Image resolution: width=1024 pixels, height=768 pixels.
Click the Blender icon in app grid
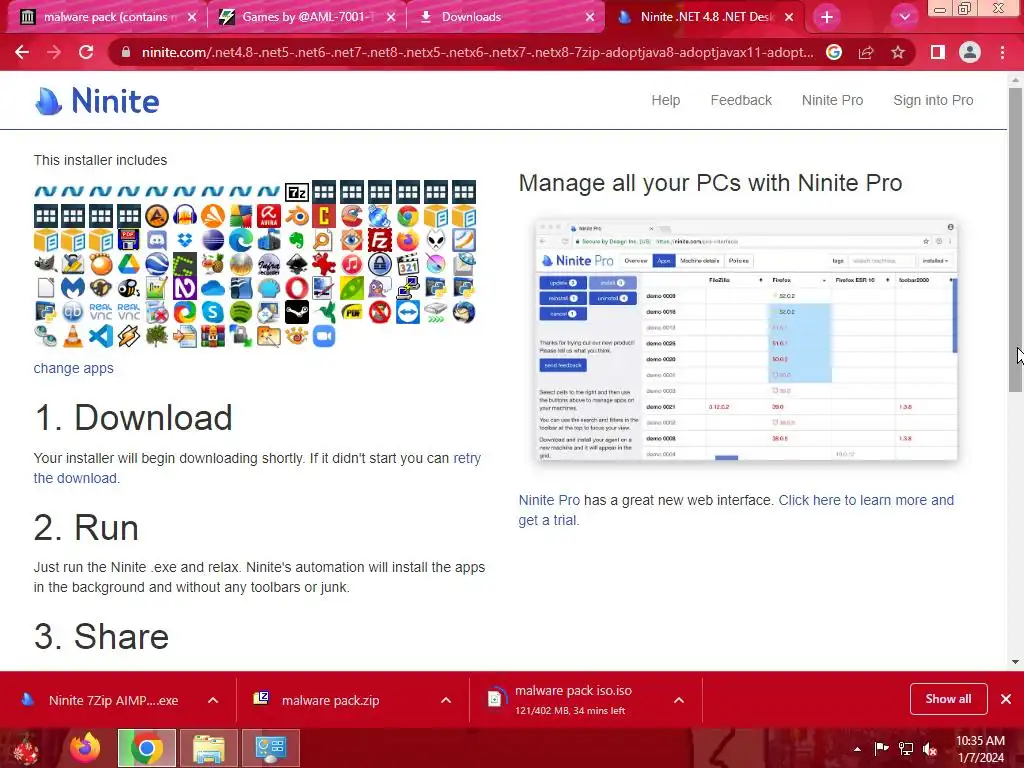(297, 216)
